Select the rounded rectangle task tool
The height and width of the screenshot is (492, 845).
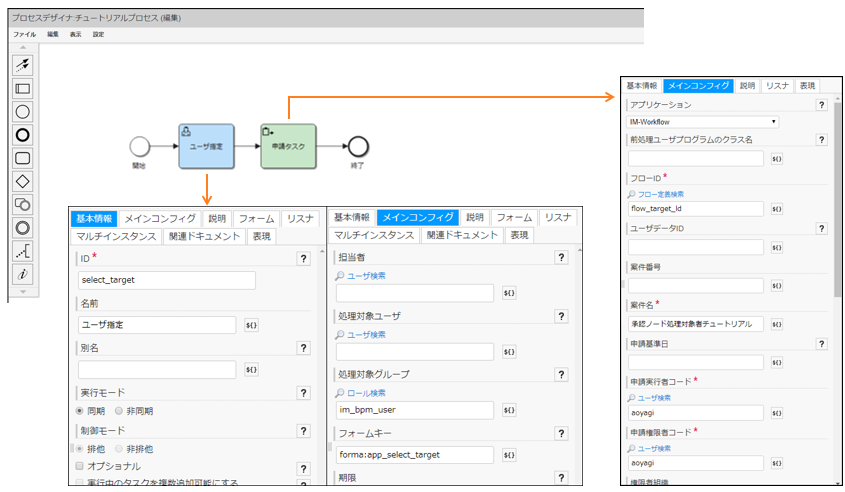[x=23, y=158]
